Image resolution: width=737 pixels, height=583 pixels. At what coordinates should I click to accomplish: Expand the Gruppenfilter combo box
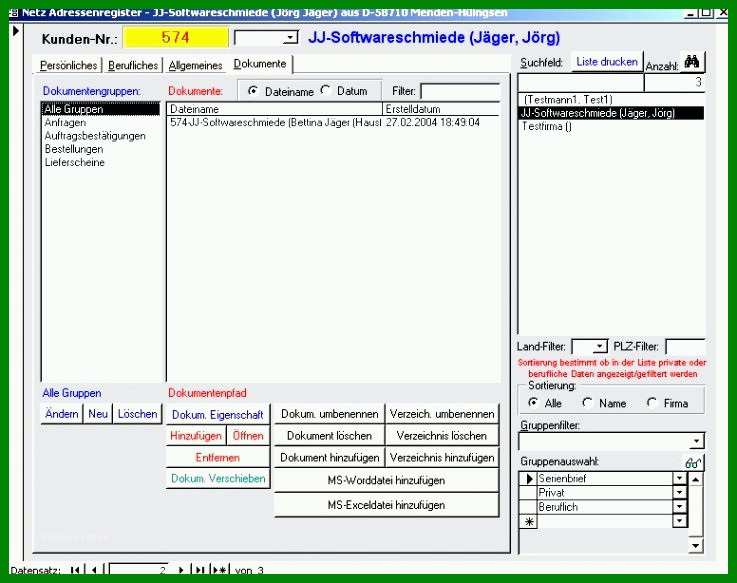[697, 441]
